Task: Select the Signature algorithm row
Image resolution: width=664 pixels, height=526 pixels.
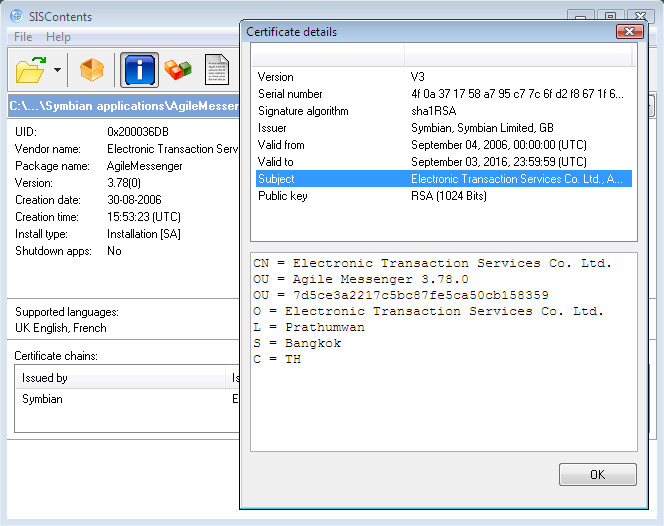Action: coord(444,111)
